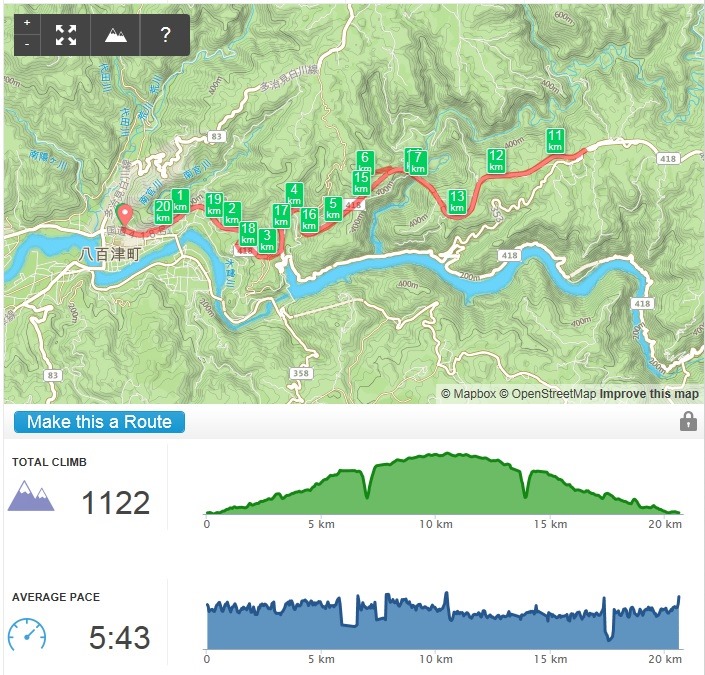Click Make this a Route button
Image resolution: width=705 pixels, height=675 pixels.
(99, 422)
